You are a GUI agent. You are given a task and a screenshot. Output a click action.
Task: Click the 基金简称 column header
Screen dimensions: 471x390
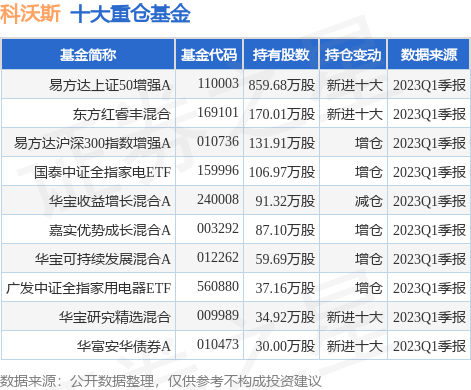pos(88,55)
